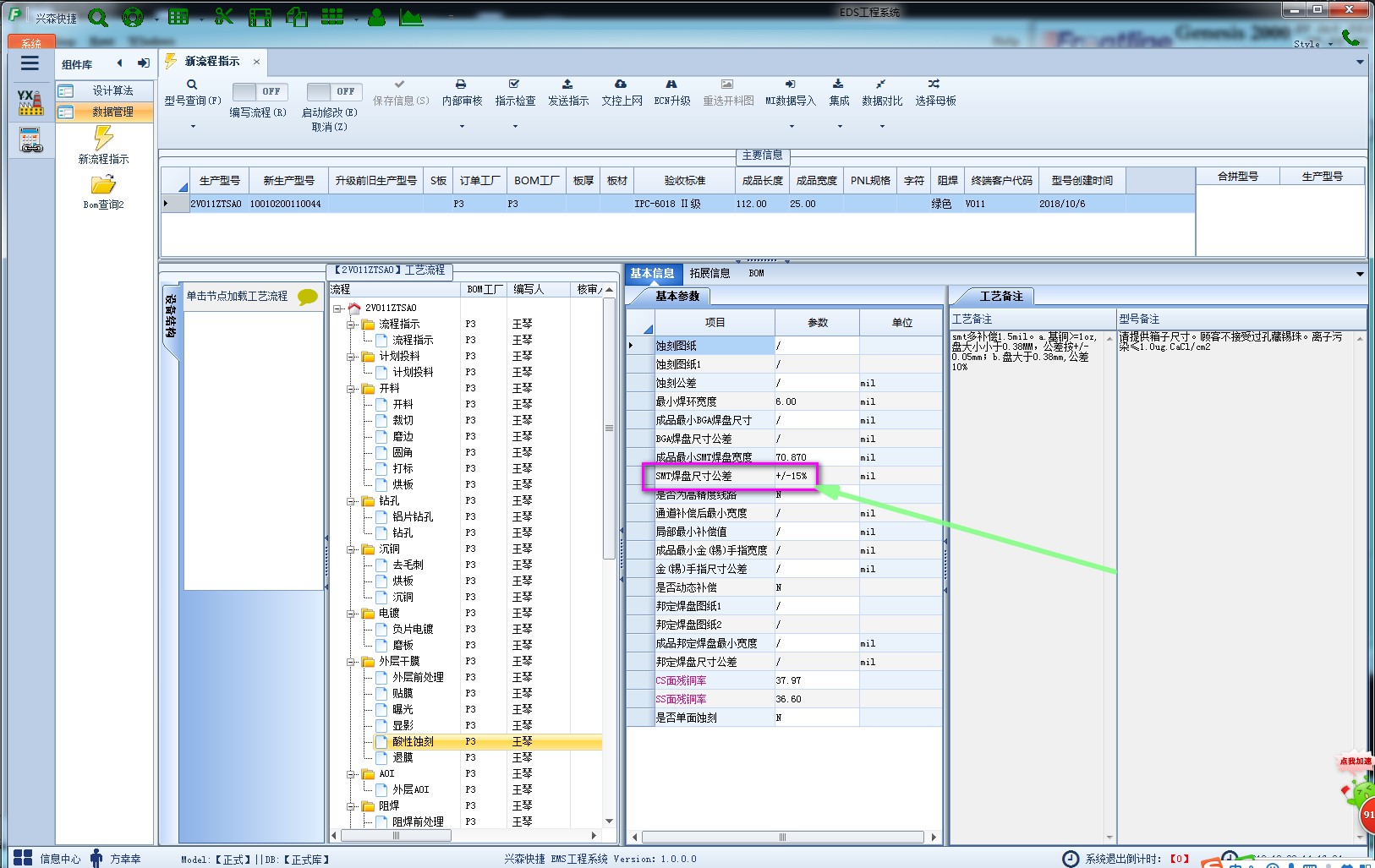Click ECN升级 toolbar button
Image resolution: width=1375 pixels, height=868 pixels.
coord(672,93)
